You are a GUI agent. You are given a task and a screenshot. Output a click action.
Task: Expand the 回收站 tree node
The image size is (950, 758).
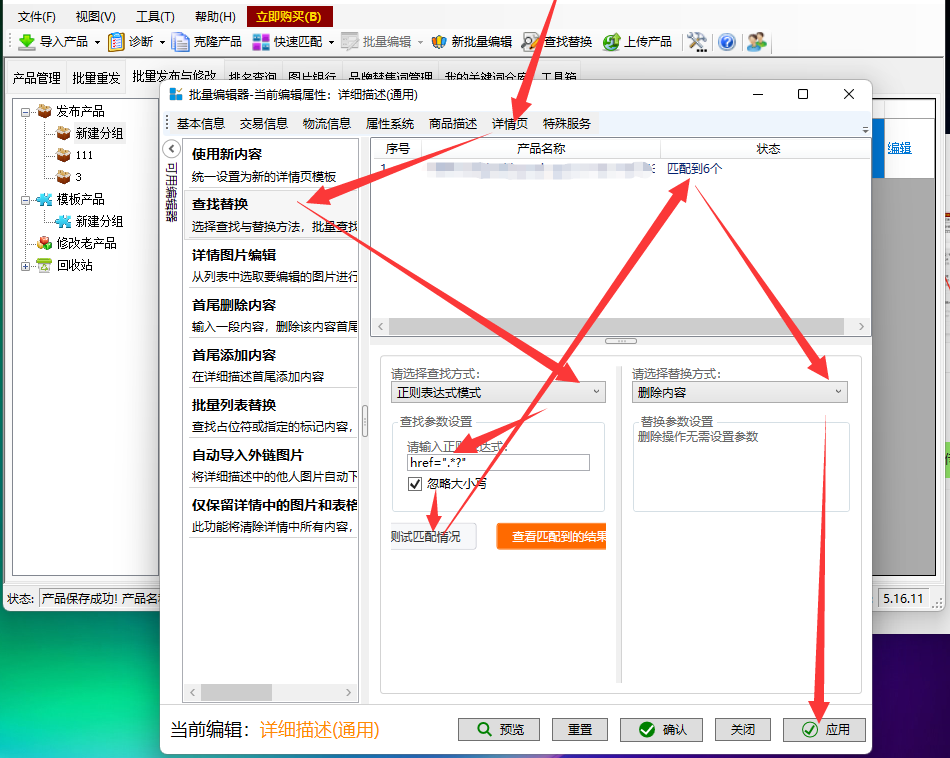coord(25,265)
